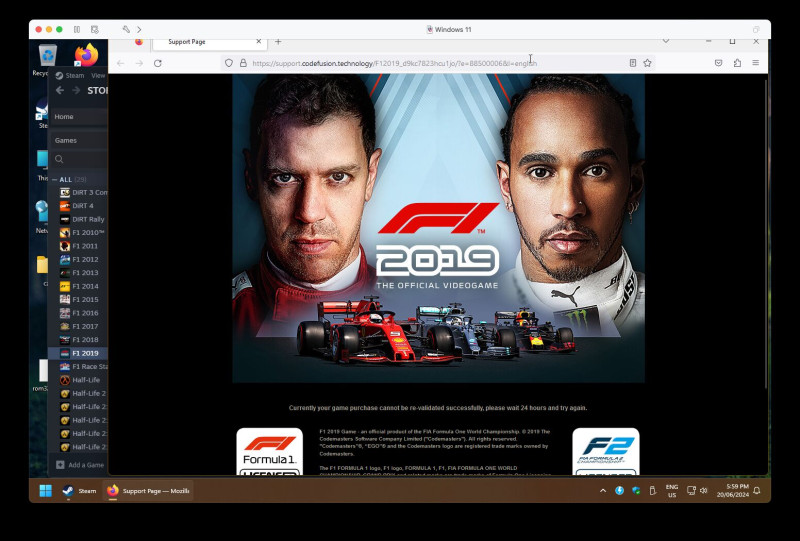Open Parallels wrench configuration icon
Image resolution: width=800 pixels, height=541 pixels.
click(126, 30)
